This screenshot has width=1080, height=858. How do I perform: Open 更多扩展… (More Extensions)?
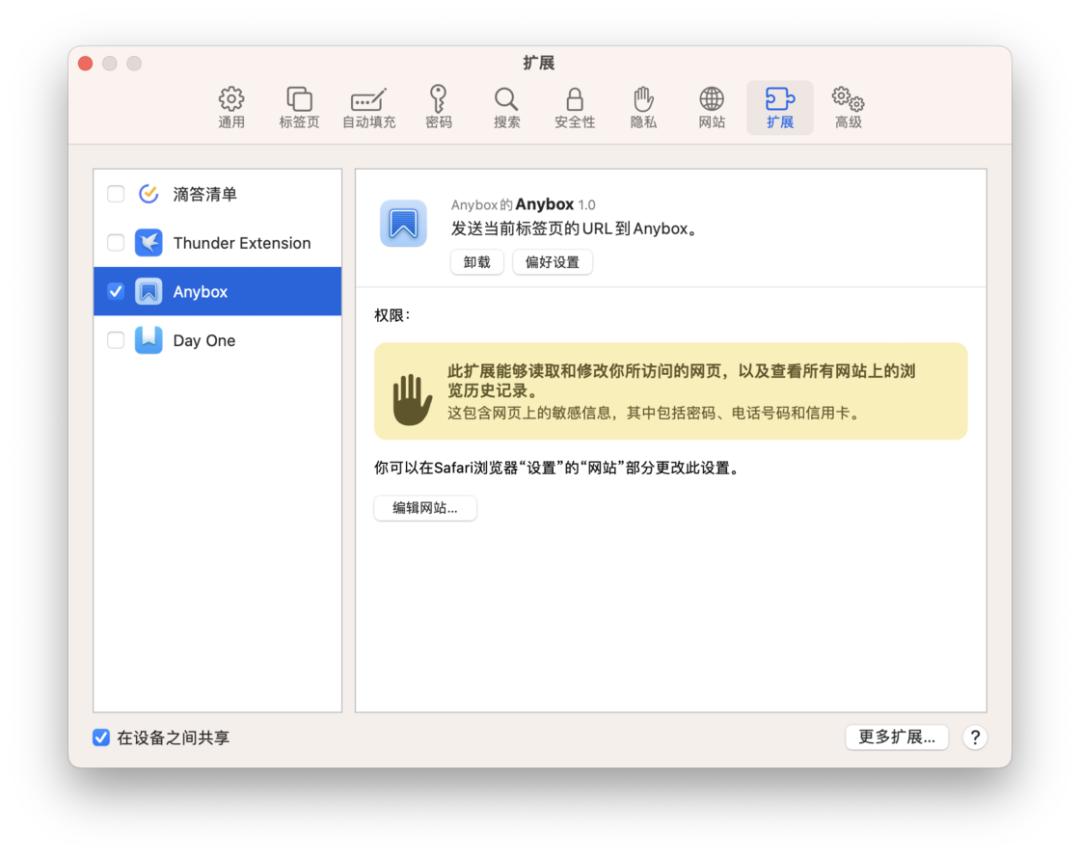[897, 737]
